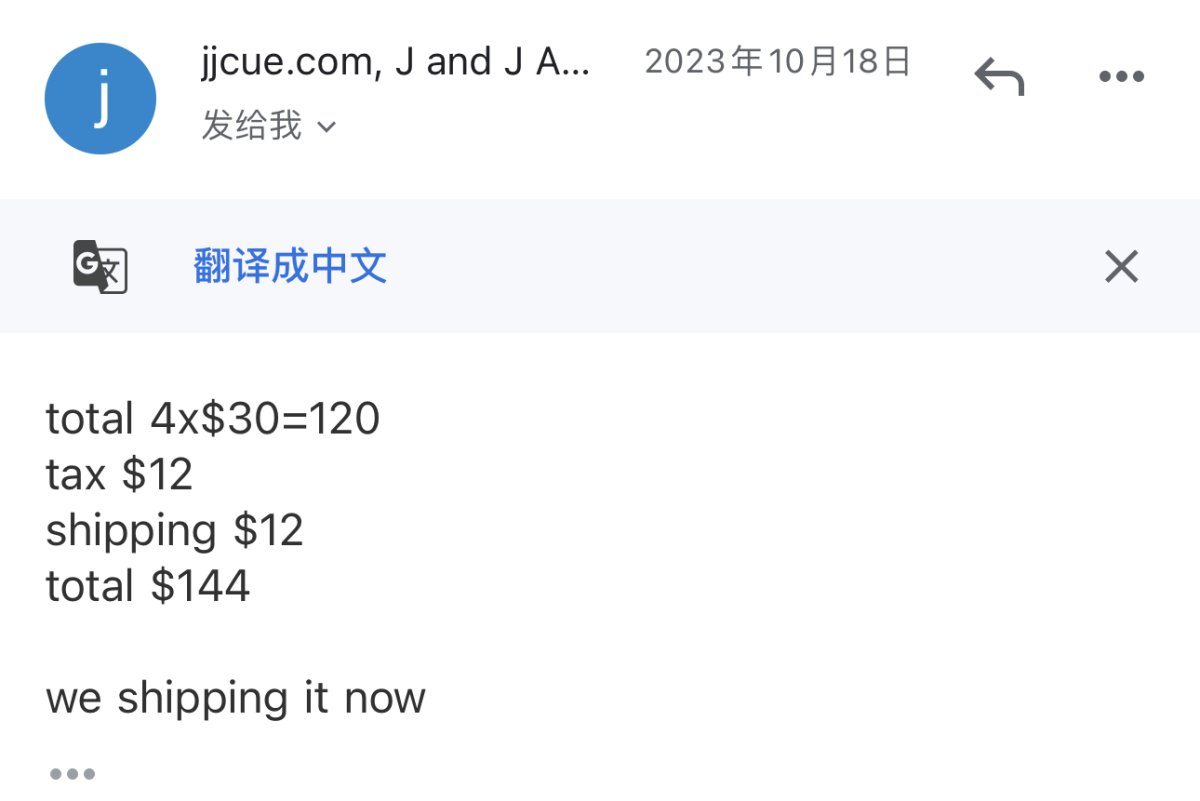Click the reply arrow icon
This screenshot has width=1200, height=801.
[999, 77]
